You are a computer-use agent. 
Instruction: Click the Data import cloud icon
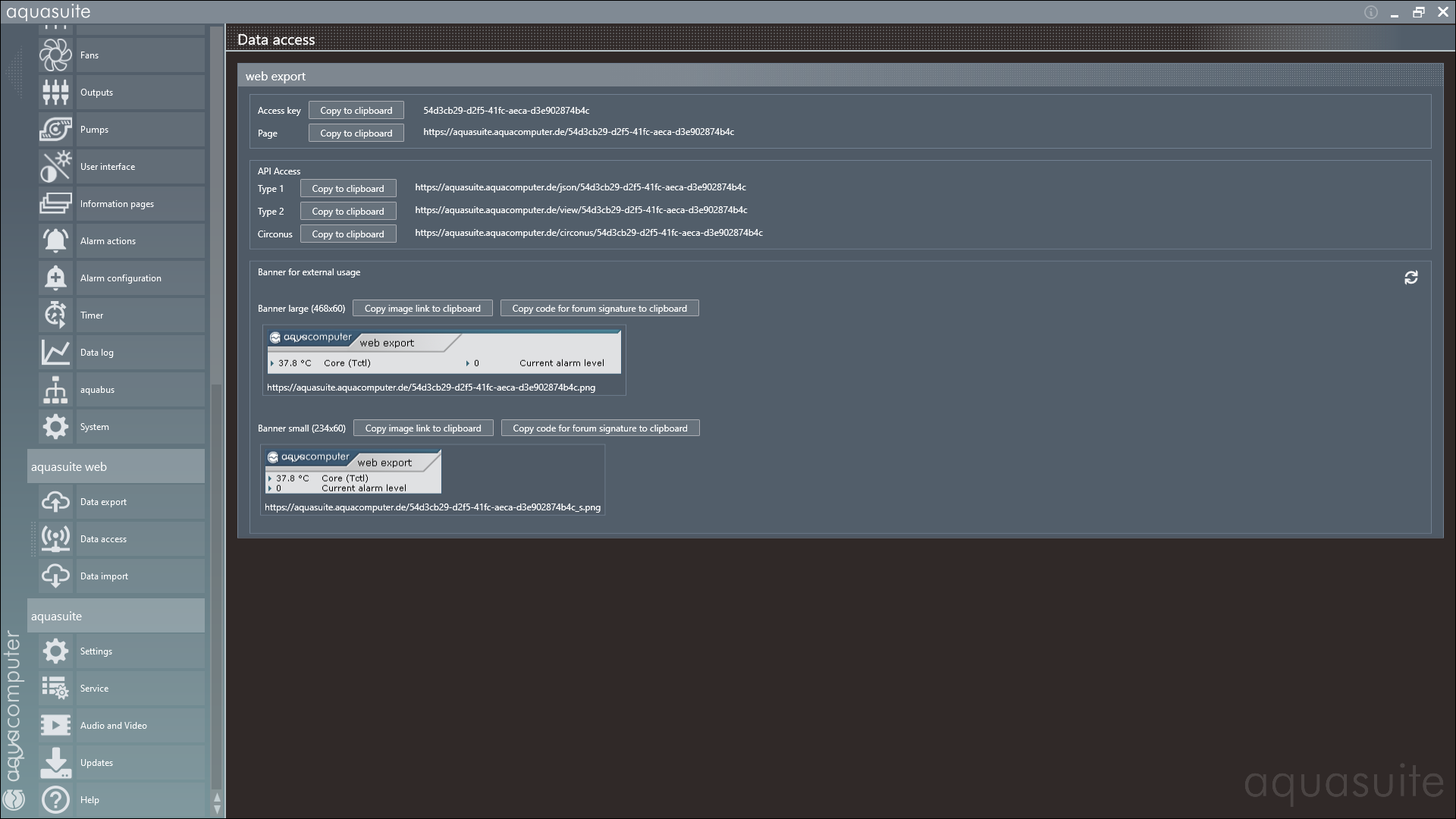55,576
